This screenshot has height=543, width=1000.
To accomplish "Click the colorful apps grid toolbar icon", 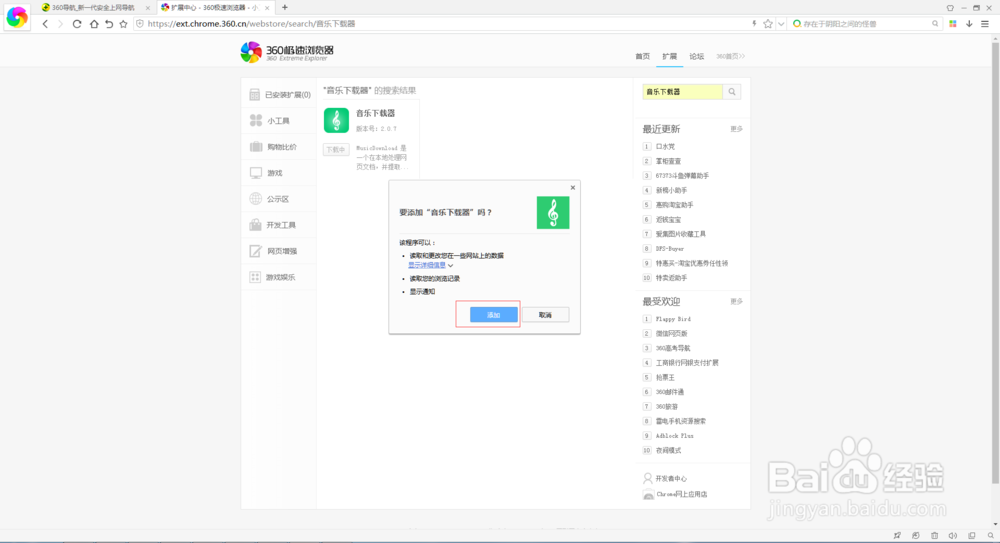I will point(953,24).
